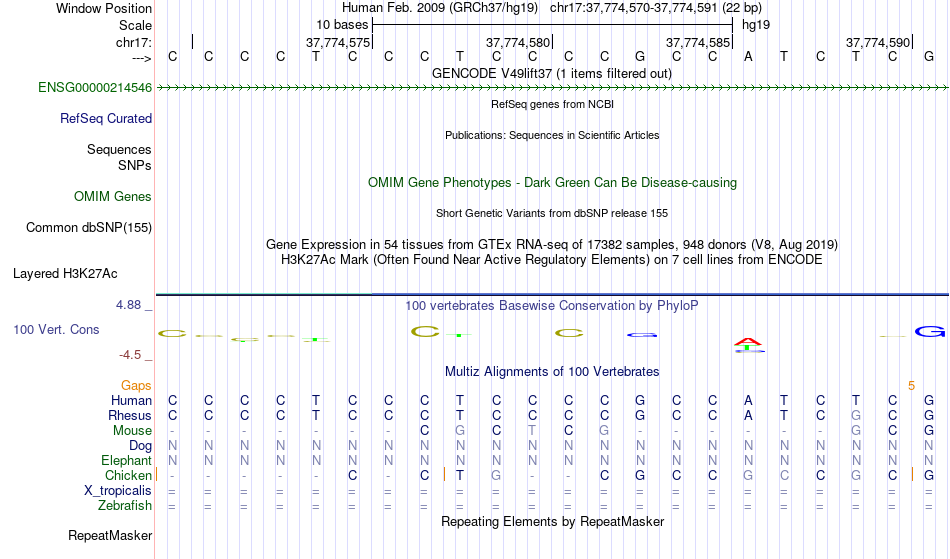Click Multiz Alignments of 100 Vertebrates title
950x559 pixels.
pyautogui.click(x=552, y=372)
